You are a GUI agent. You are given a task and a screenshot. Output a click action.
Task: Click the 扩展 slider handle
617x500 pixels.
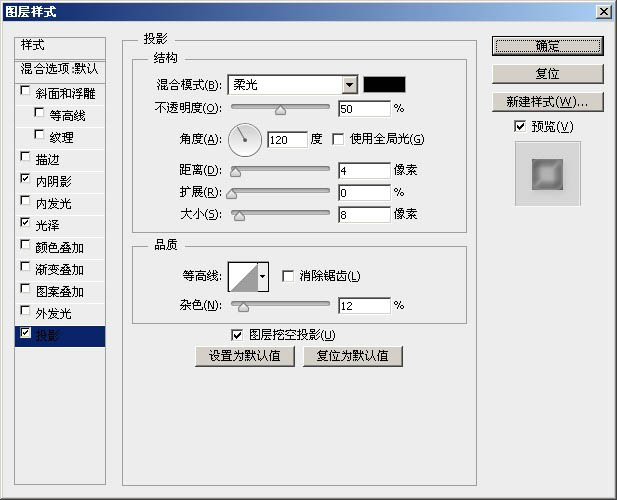(x=232, y=194)
